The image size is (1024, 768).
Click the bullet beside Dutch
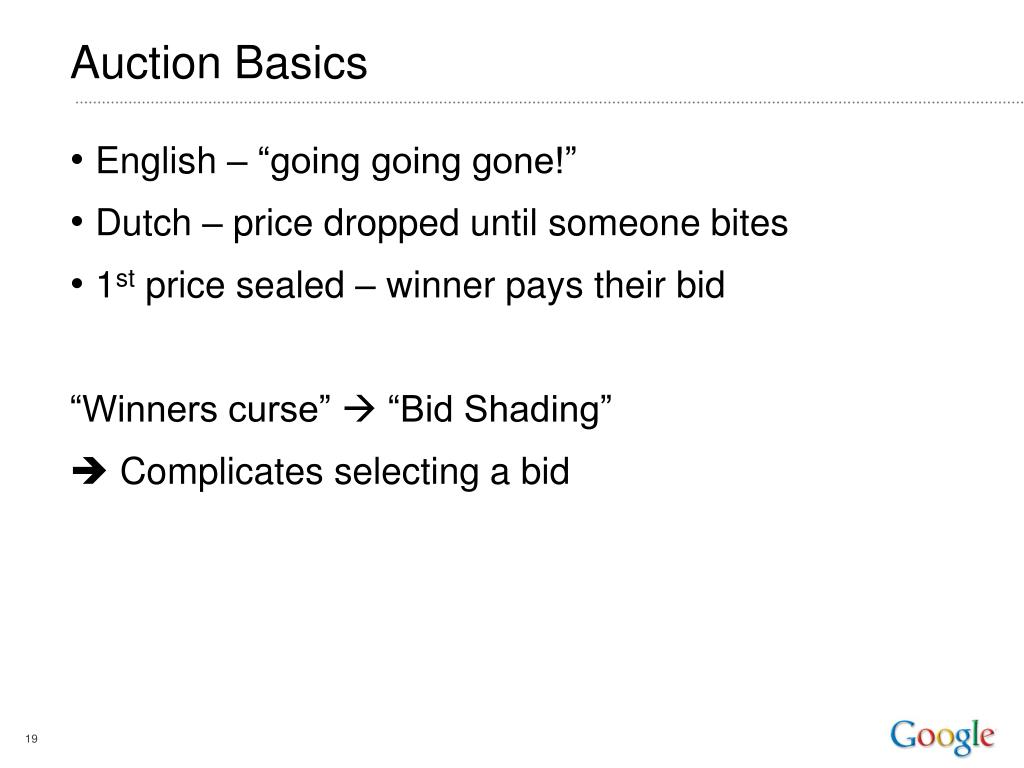[x=77, y=222]
